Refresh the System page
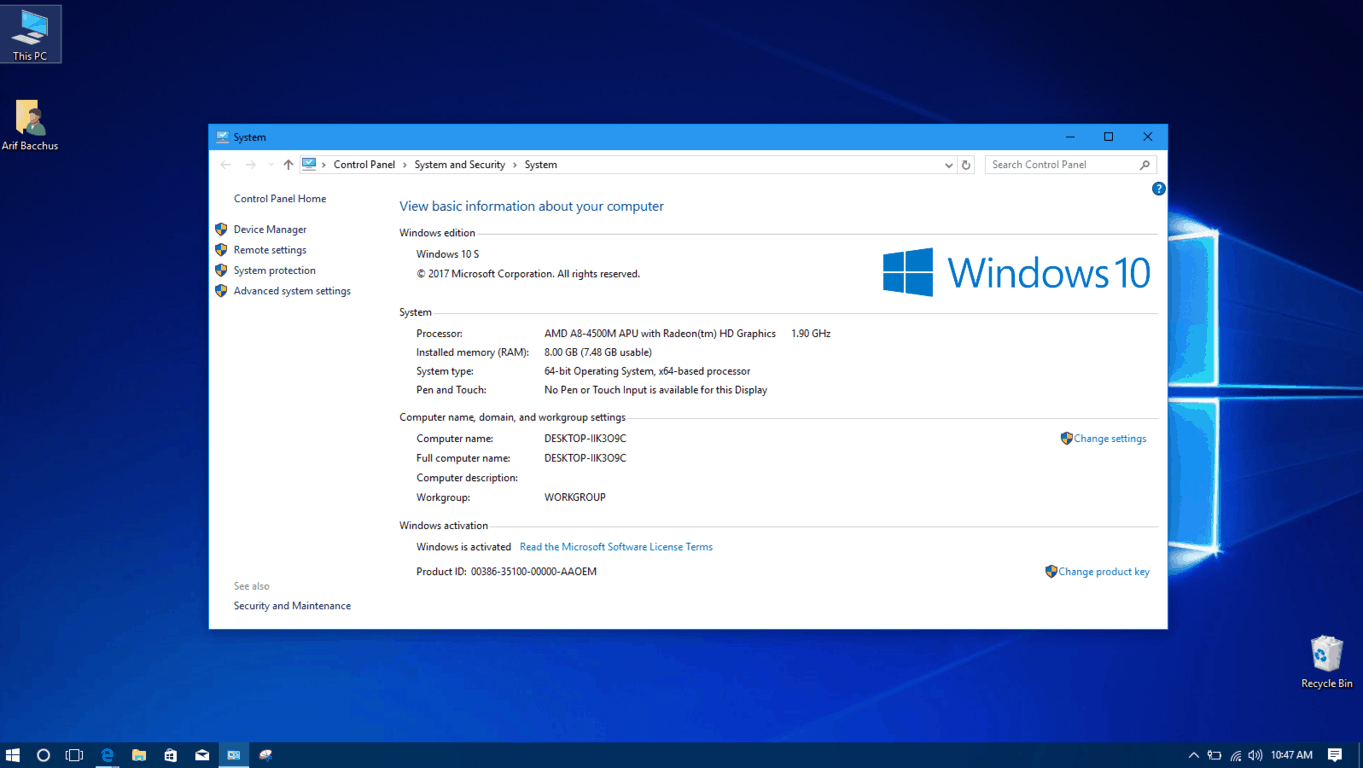Viewport: 1363px width, 768px height. click(x=966, y=165)
